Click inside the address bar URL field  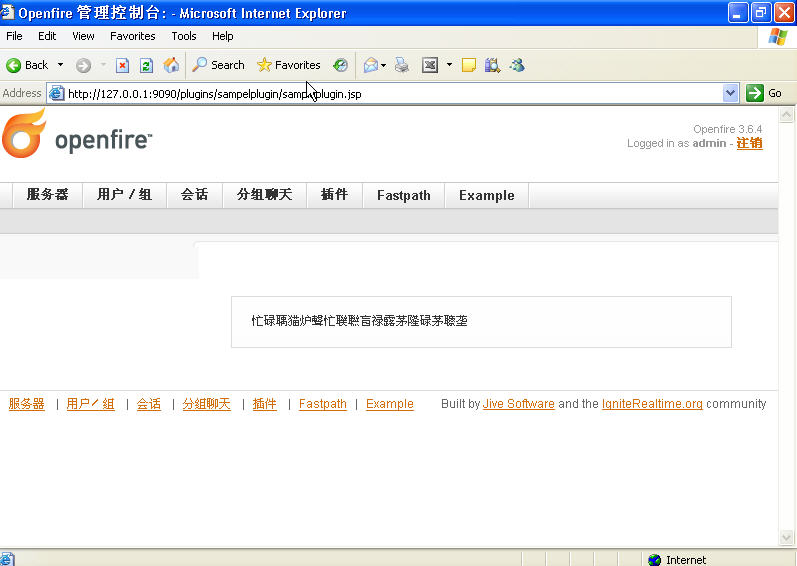pyautogui.click(x=390, y=93)
